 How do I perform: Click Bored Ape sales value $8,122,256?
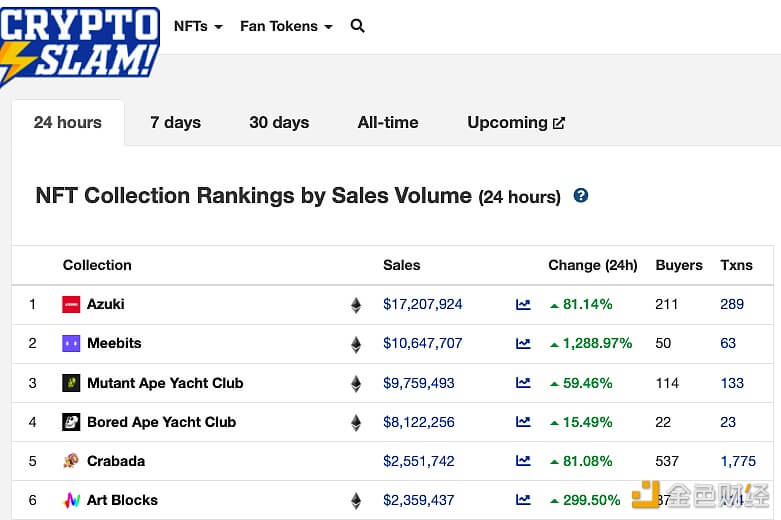coord(418,422)
